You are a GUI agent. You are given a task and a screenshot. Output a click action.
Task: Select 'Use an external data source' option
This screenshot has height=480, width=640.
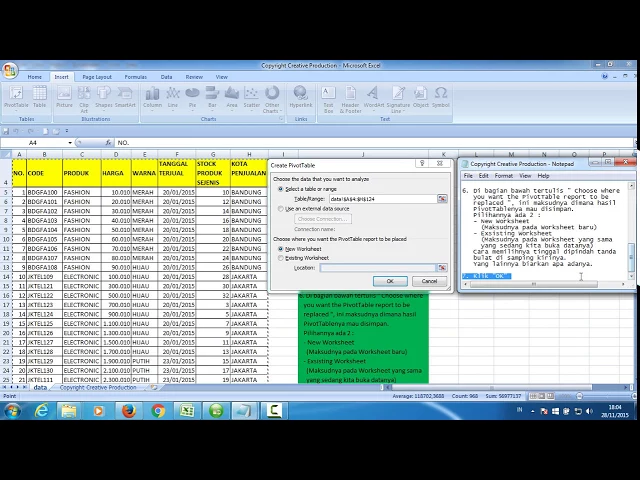(x=280, y=209)
